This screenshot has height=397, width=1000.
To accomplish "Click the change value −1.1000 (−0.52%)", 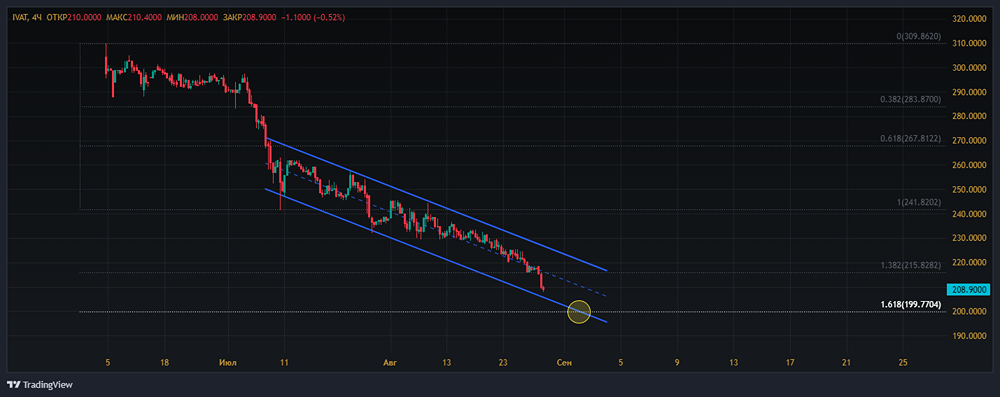I will (312, 18).
